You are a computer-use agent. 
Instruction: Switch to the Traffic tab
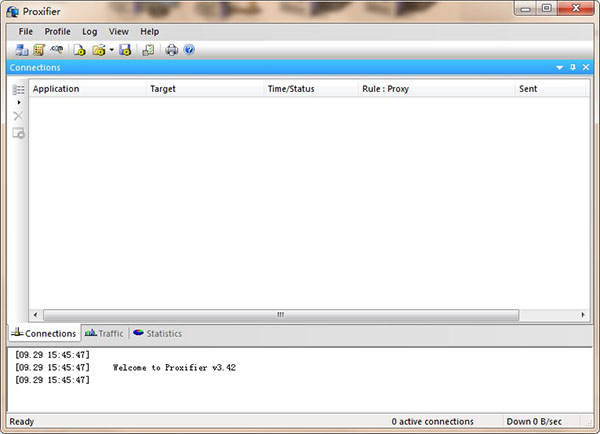click(104, 333)
